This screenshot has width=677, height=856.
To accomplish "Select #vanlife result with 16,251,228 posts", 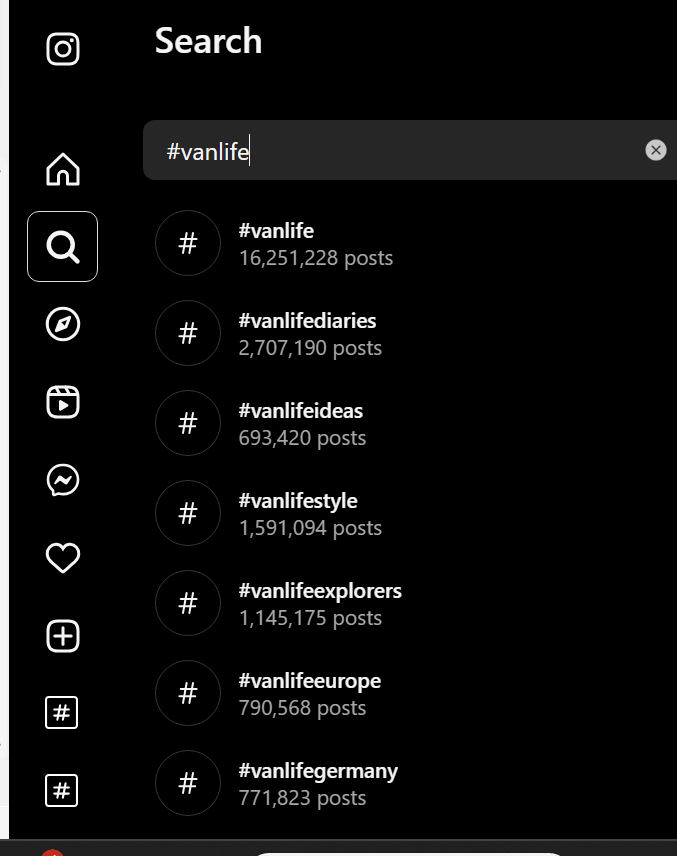I will pos(409,243).
